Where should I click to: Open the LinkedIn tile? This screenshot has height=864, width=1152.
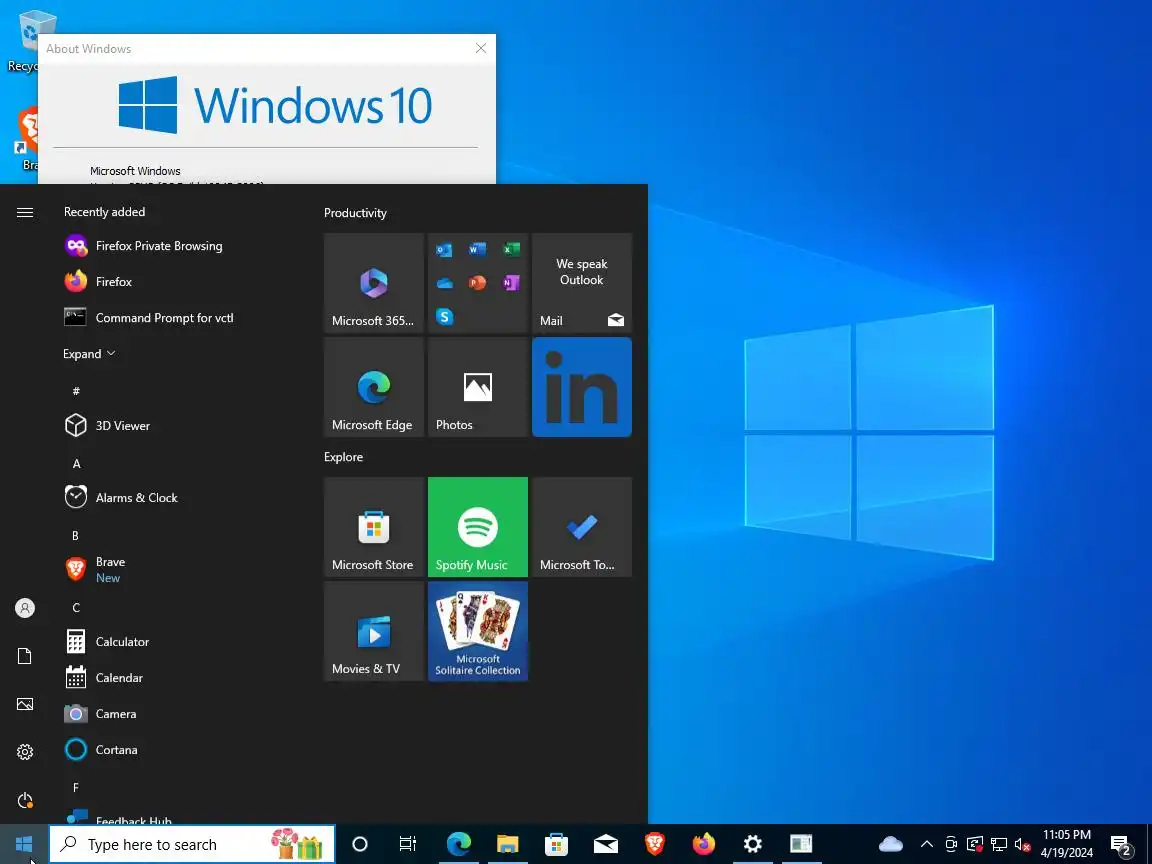point(582,387)
